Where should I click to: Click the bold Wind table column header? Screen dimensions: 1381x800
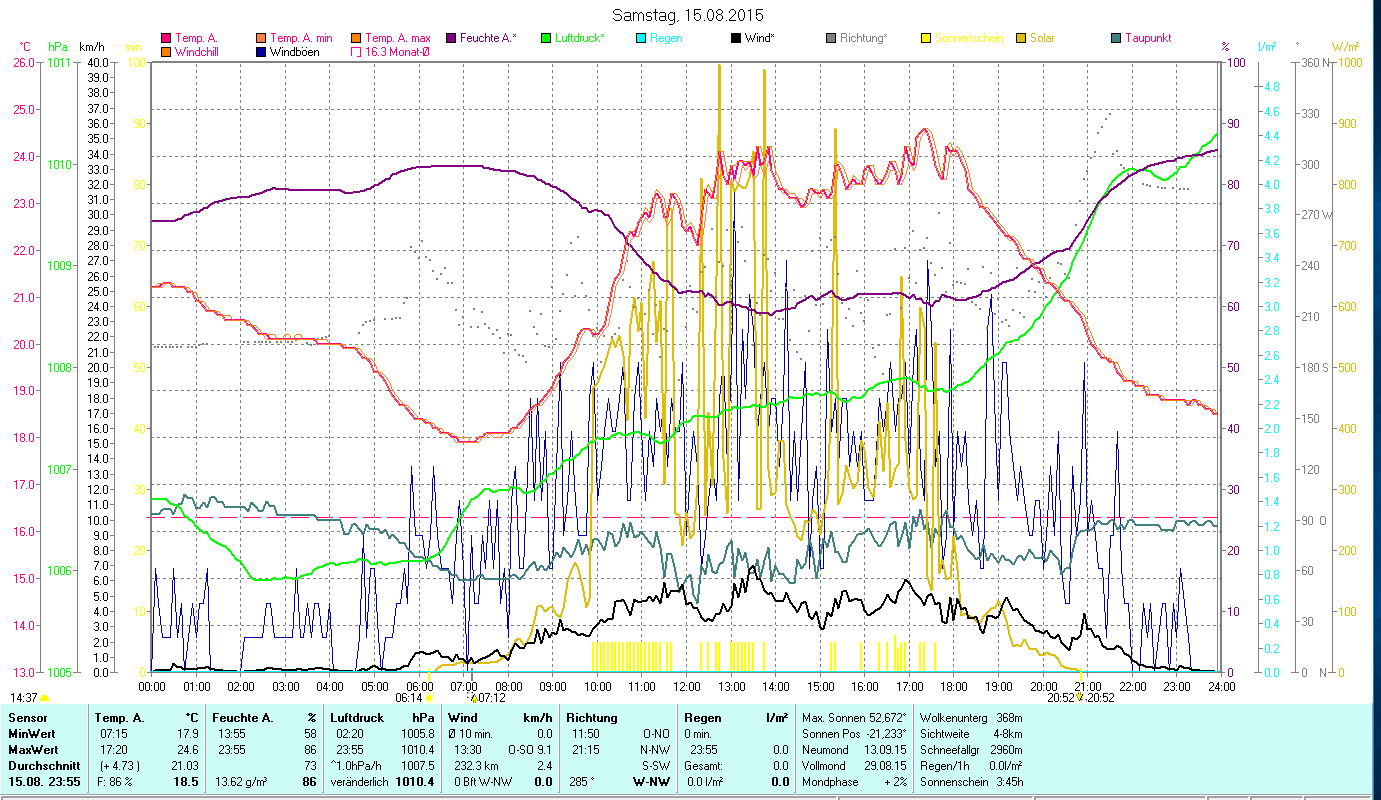coord(464,718)
